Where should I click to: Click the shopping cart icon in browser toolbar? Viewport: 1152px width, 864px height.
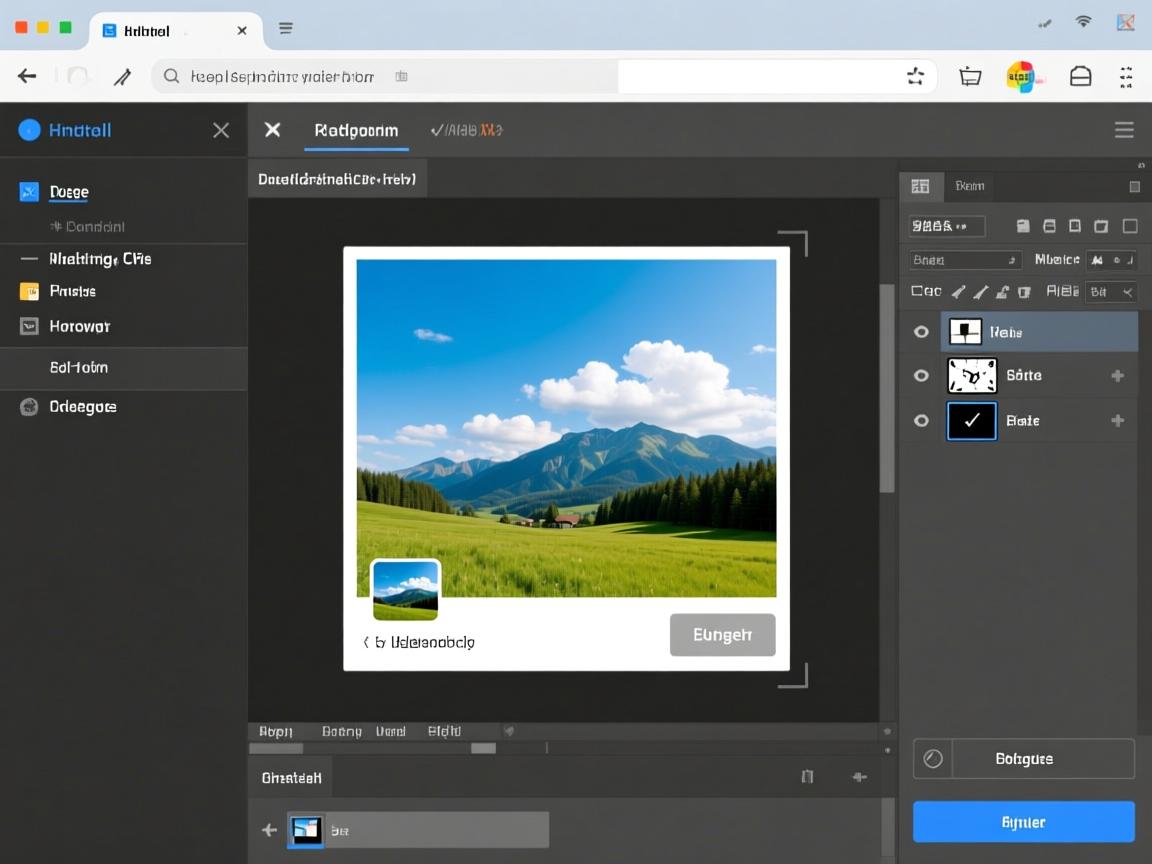pyautogui.click(x=969, y=76)
